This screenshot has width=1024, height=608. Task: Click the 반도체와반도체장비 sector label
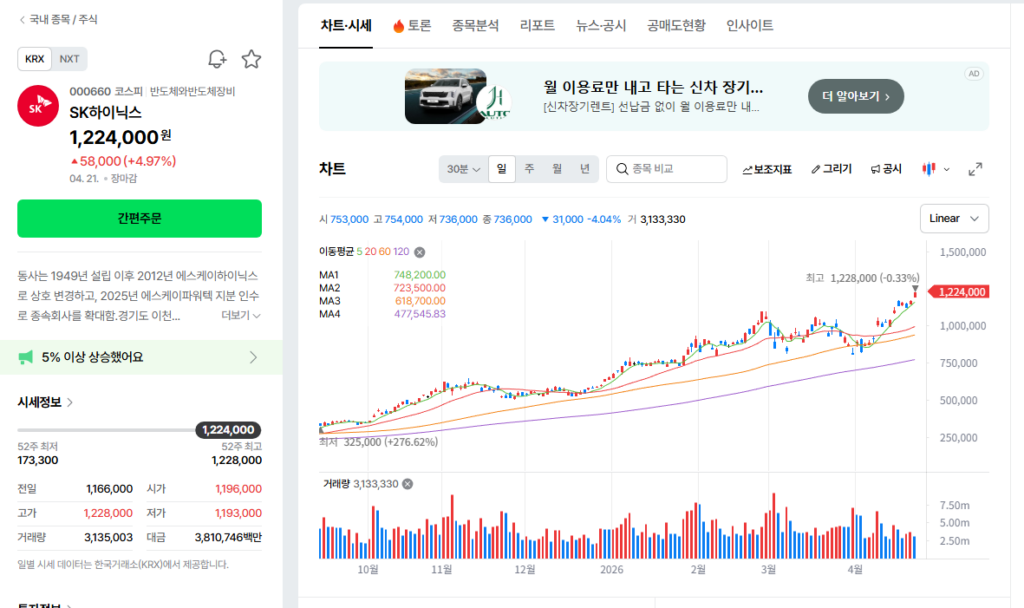coord(192,91)
